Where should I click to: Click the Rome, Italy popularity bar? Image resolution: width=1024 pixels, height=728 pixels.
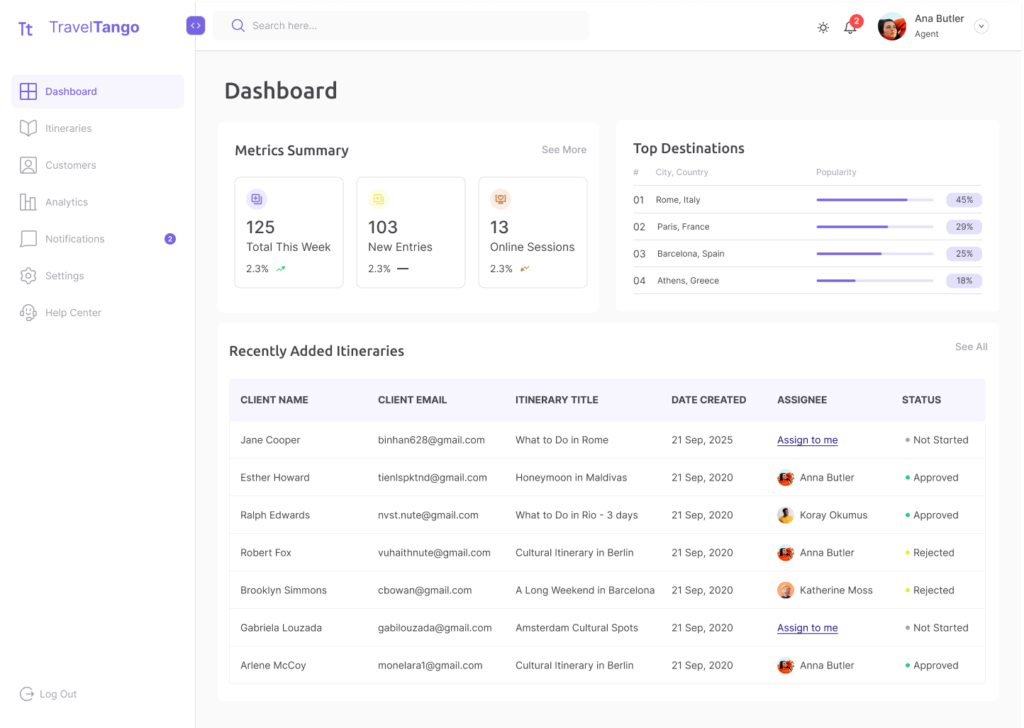point(874,200)
